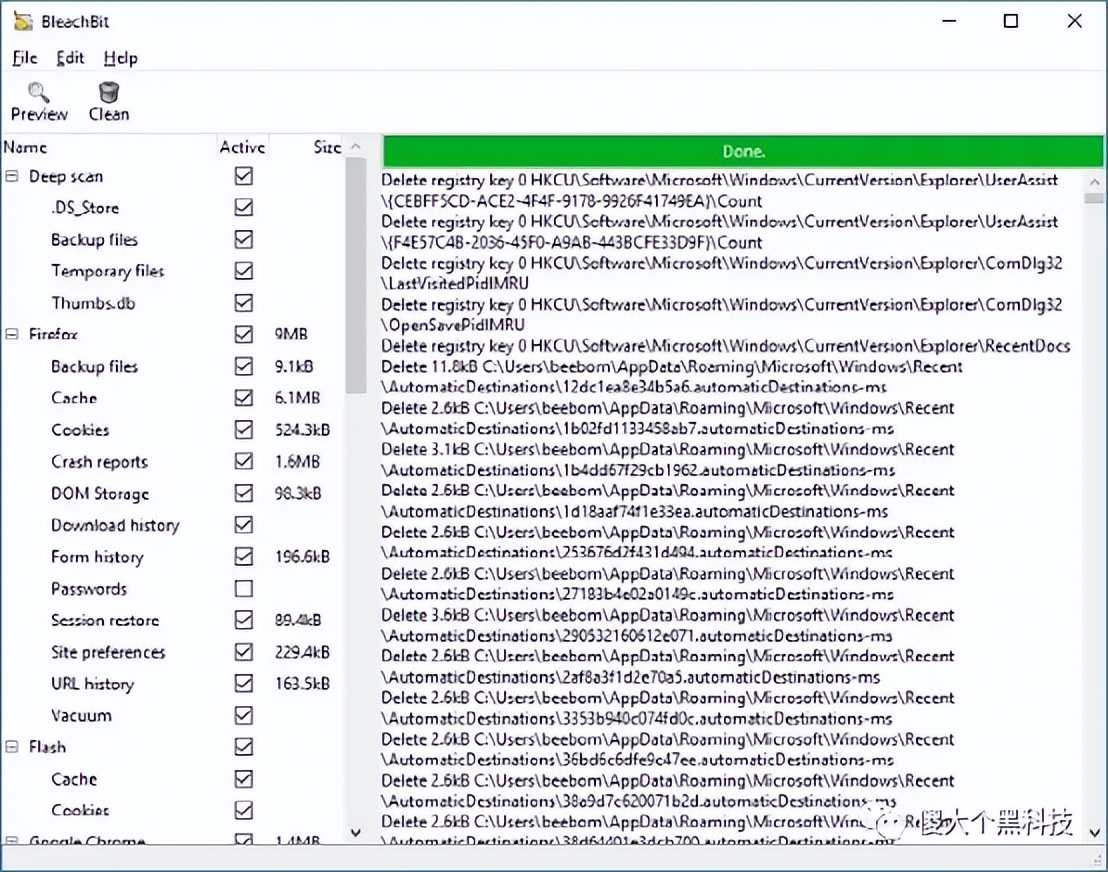Click the Name column header
Image resolution: width=1108 pixels, height=872 pixels.
click(x=26, y=147)
